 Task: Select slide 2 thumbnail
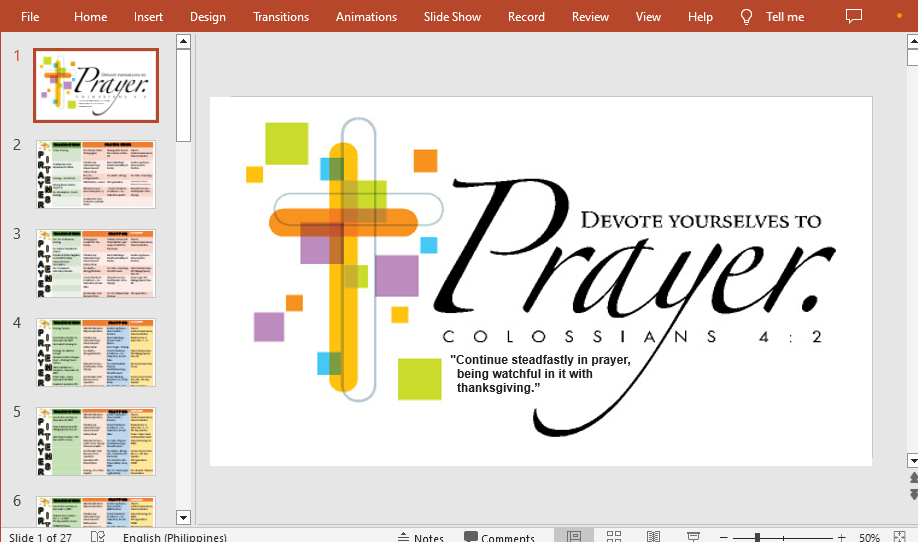click(96, 174)
